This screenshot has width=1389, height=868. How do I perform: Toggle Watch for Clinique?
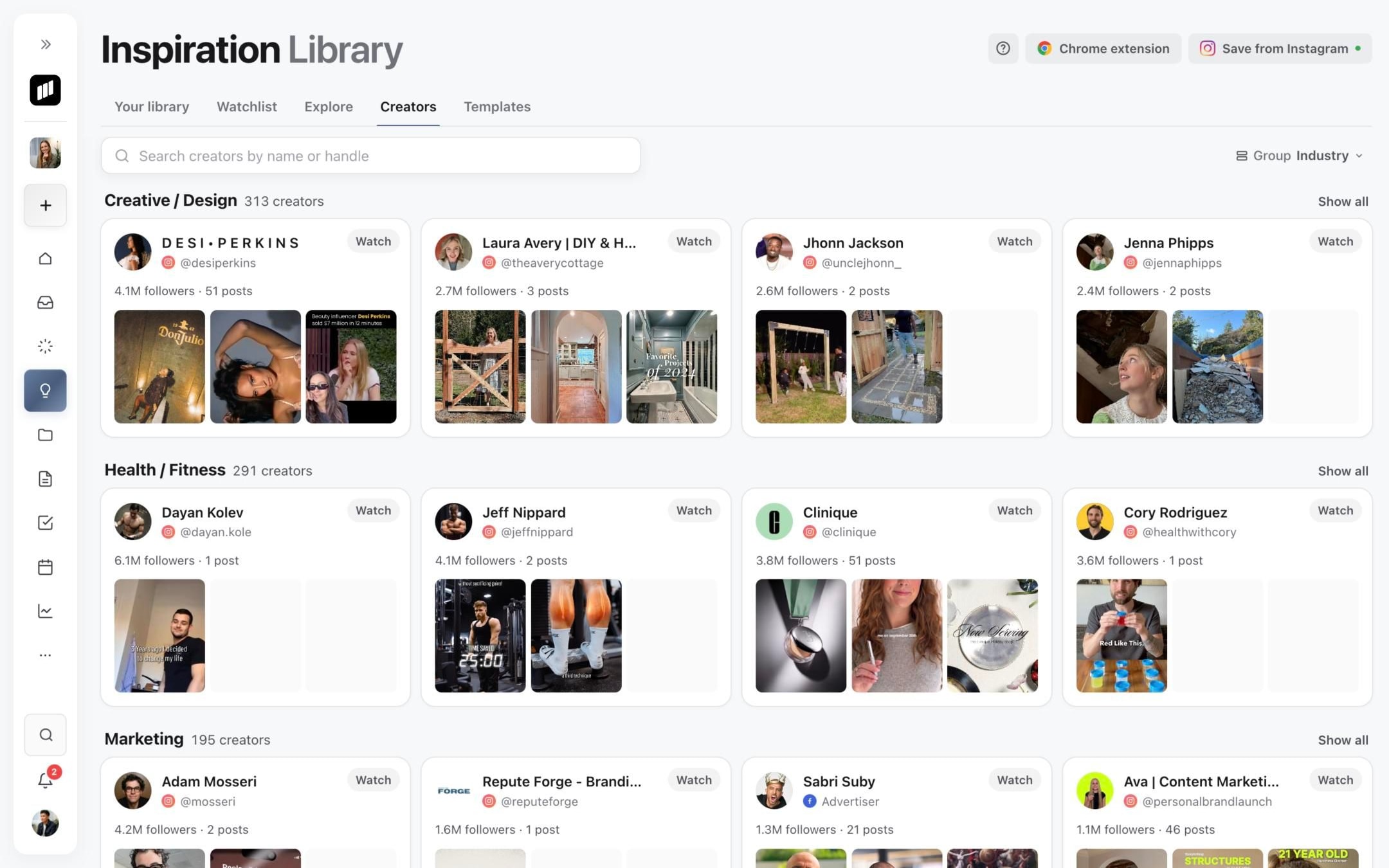tap(1015, 511)
